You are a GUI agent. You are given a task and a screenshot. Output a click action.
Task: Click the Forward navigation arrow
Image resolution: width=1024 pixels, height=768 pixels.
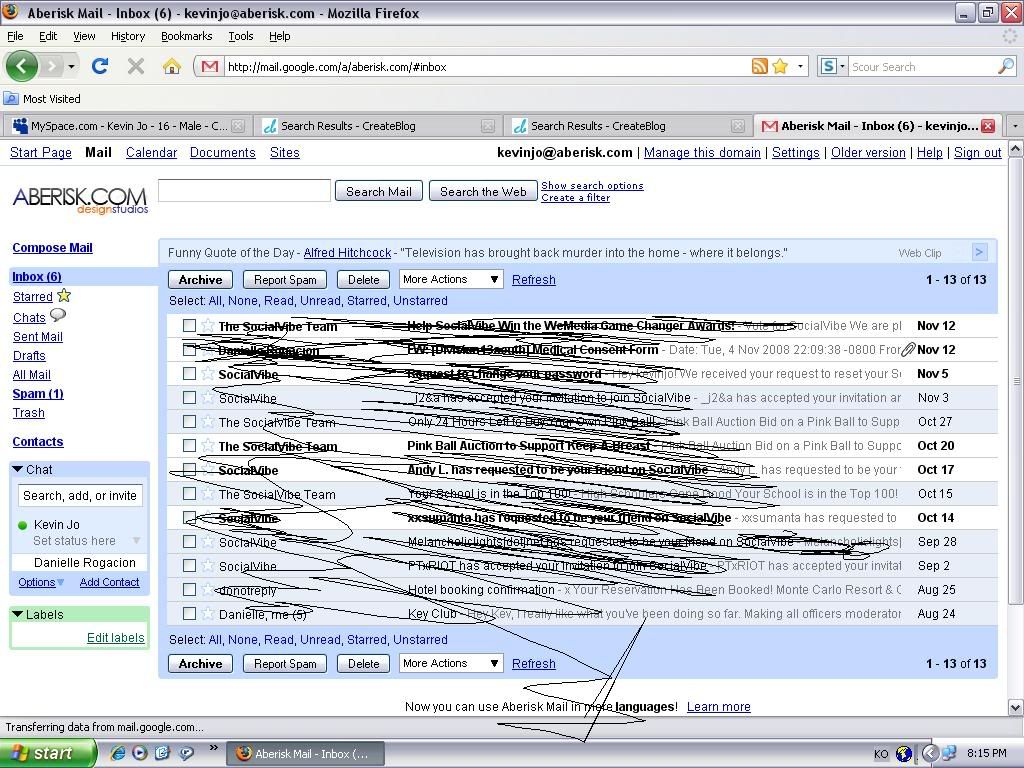(52, 66)
